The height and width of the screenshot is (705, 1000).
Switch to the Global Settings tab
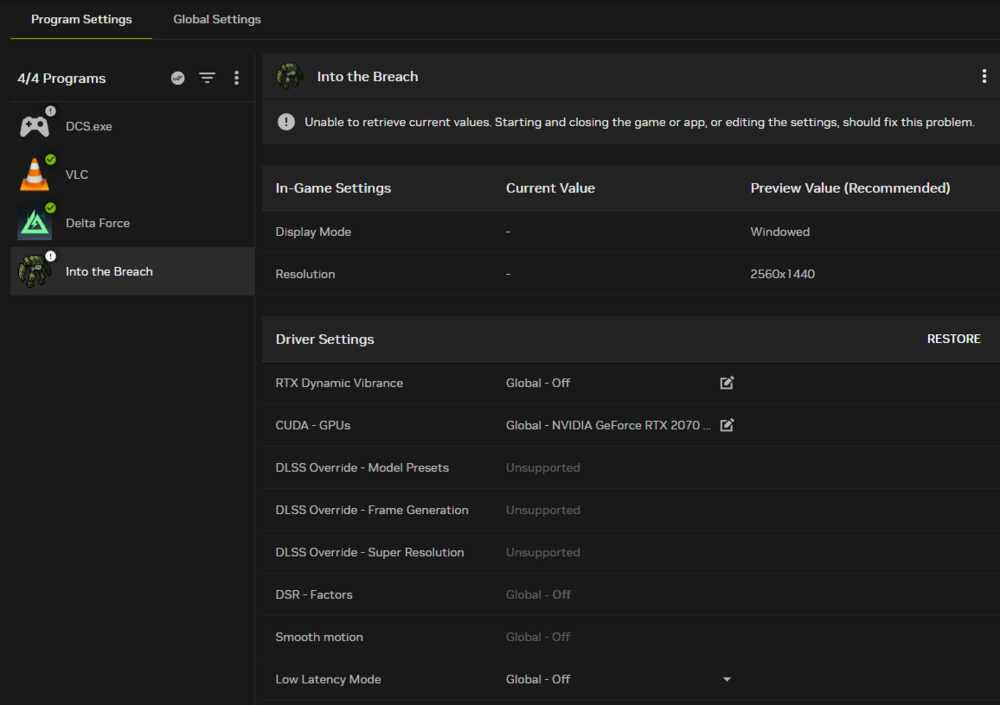point(217,20)
